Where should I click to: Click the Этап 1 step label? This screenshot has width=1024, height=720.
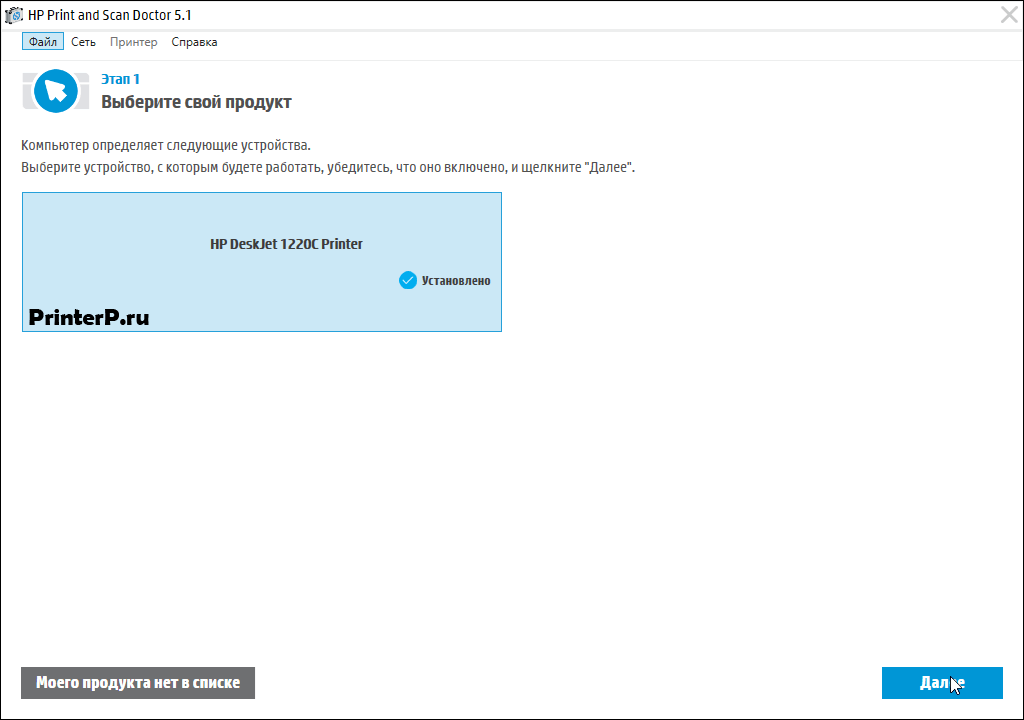[120, 79]
